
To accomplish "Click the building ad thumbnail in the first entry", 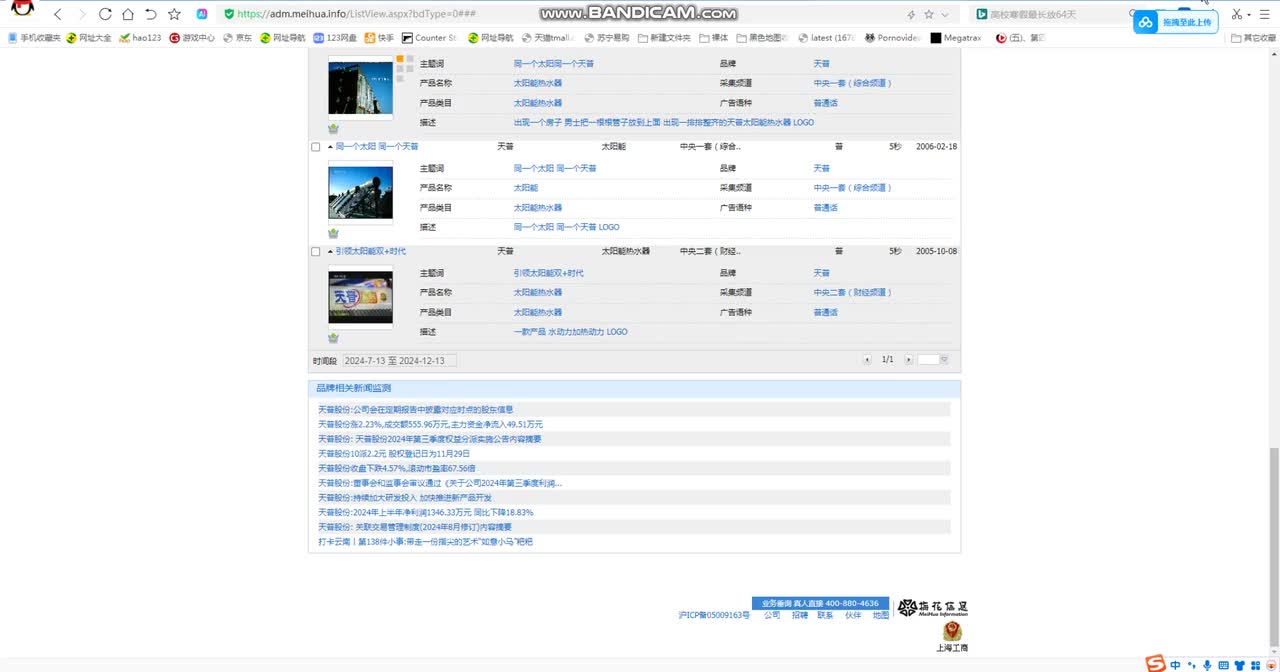I will pos(361,88).
